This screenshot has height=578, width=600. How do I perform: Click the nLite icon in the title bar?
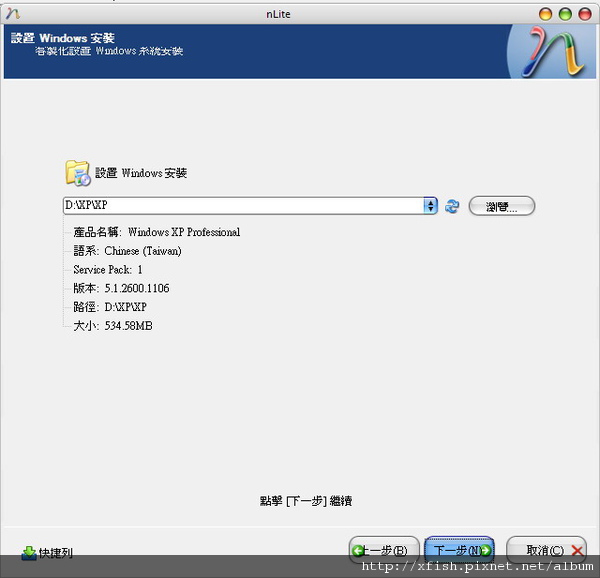tap(13, 14)
